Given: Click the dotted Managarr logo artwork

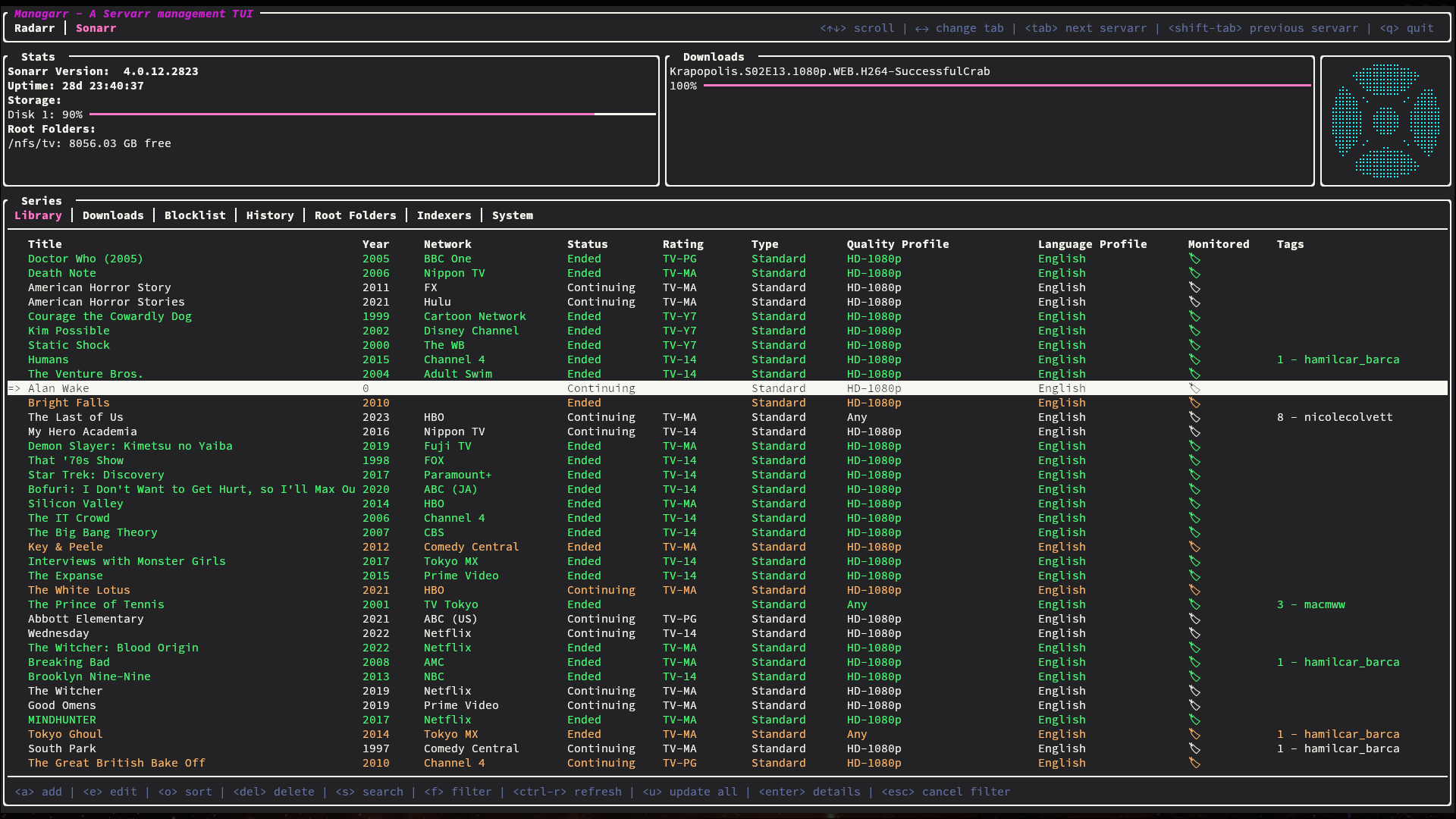Looking at the screenshot, I should 1385,119.
